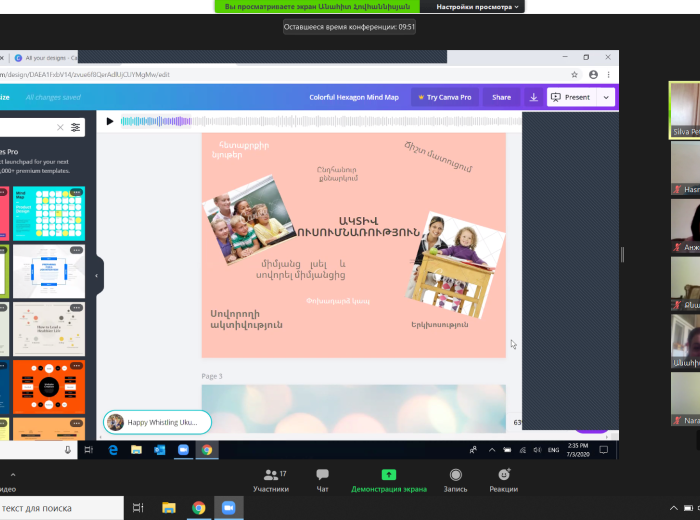The width and height of the screenshot is (700, 520).
Task: Click Демонстрация экрана share screen button
Action: (389, 481)
